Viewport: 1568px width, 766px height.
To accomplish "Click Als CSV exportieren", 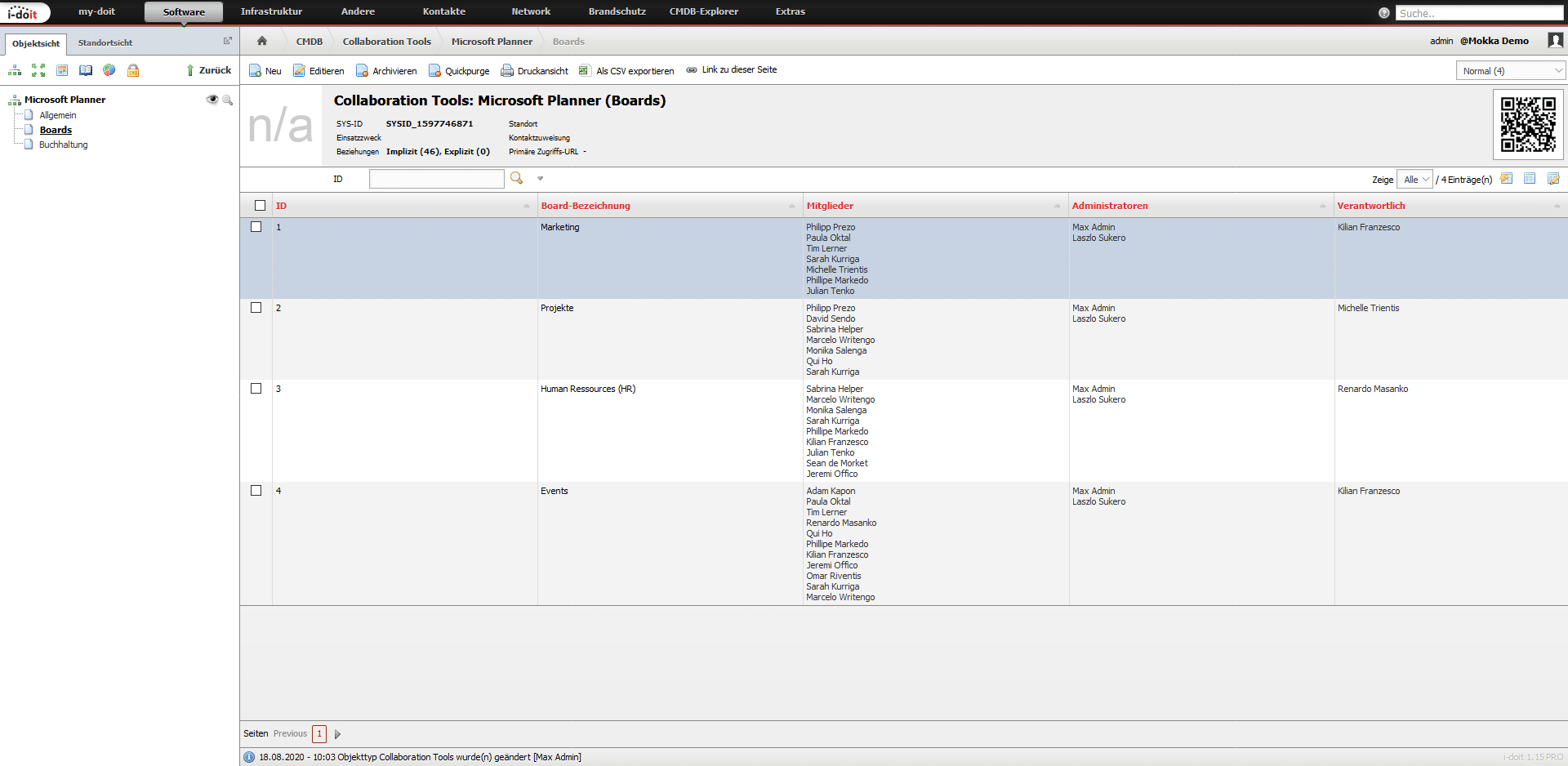I will (626, 71).
